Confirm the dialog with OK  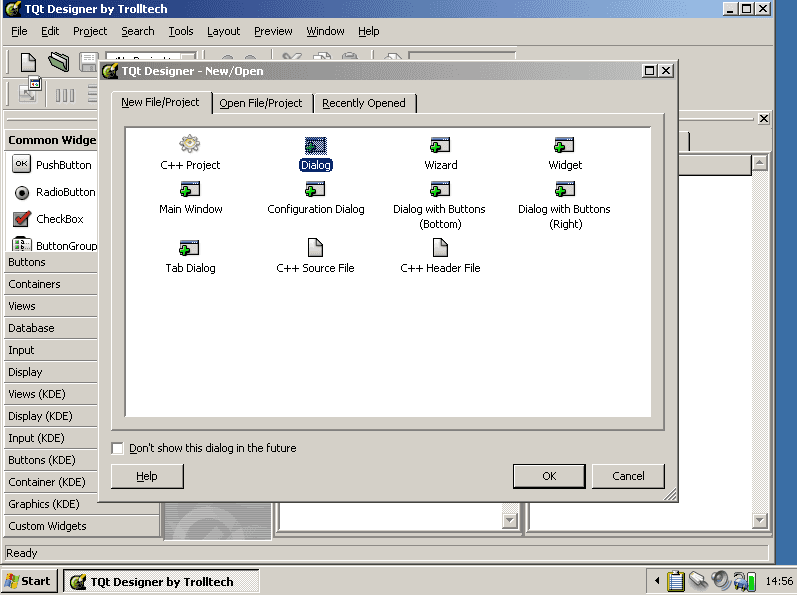pos(549,476)
